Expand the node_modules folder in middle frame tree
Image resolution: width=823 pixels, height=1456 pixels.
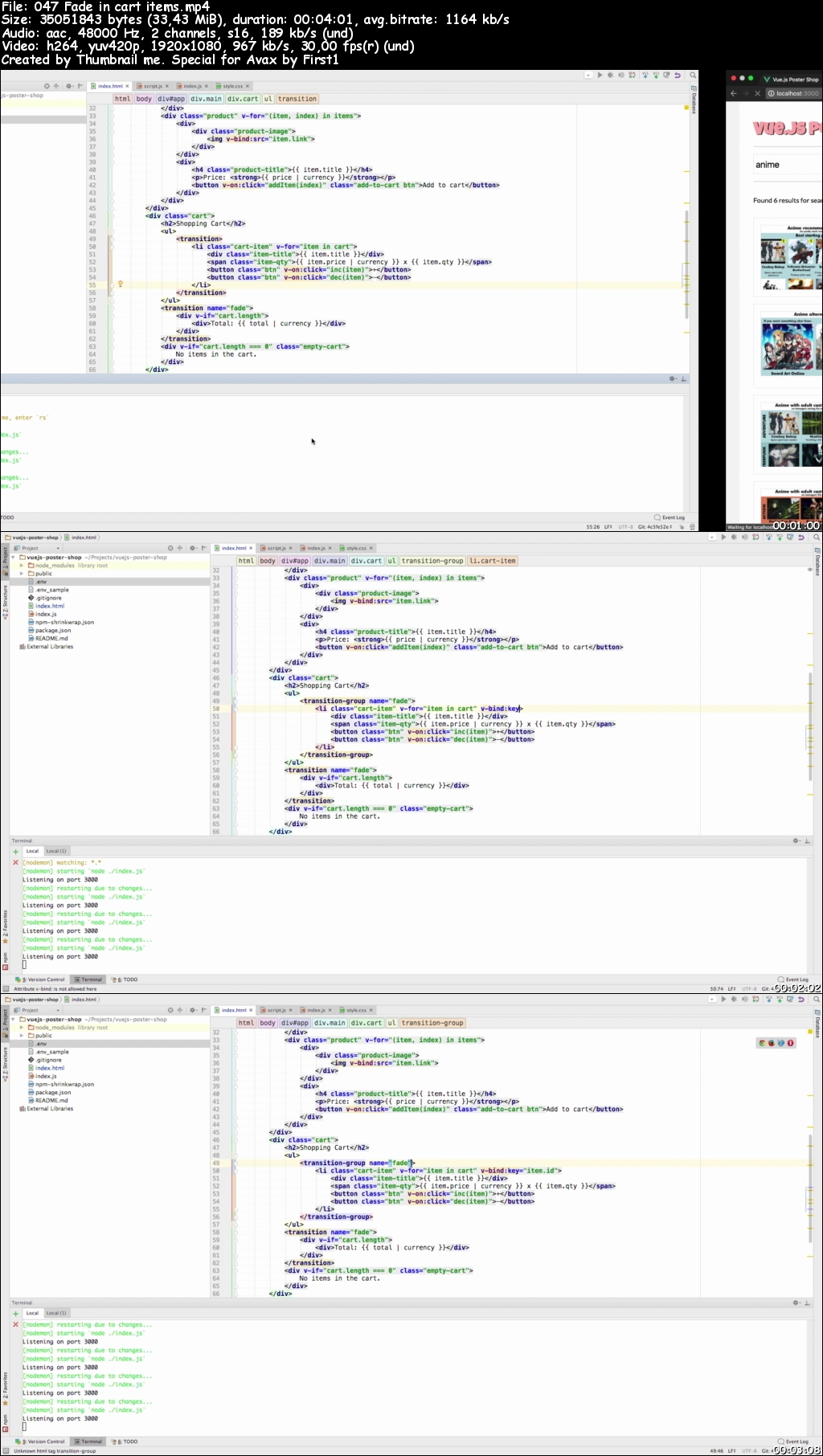[x=22, y=566]
